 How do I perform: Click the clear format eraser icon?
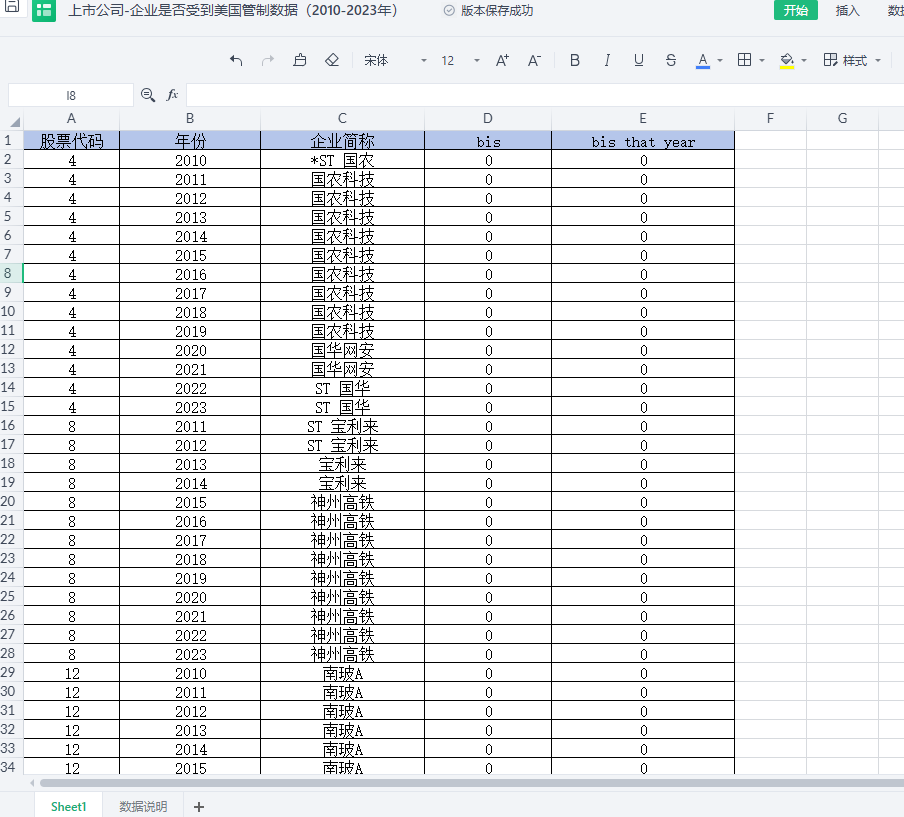click(332, 60)
